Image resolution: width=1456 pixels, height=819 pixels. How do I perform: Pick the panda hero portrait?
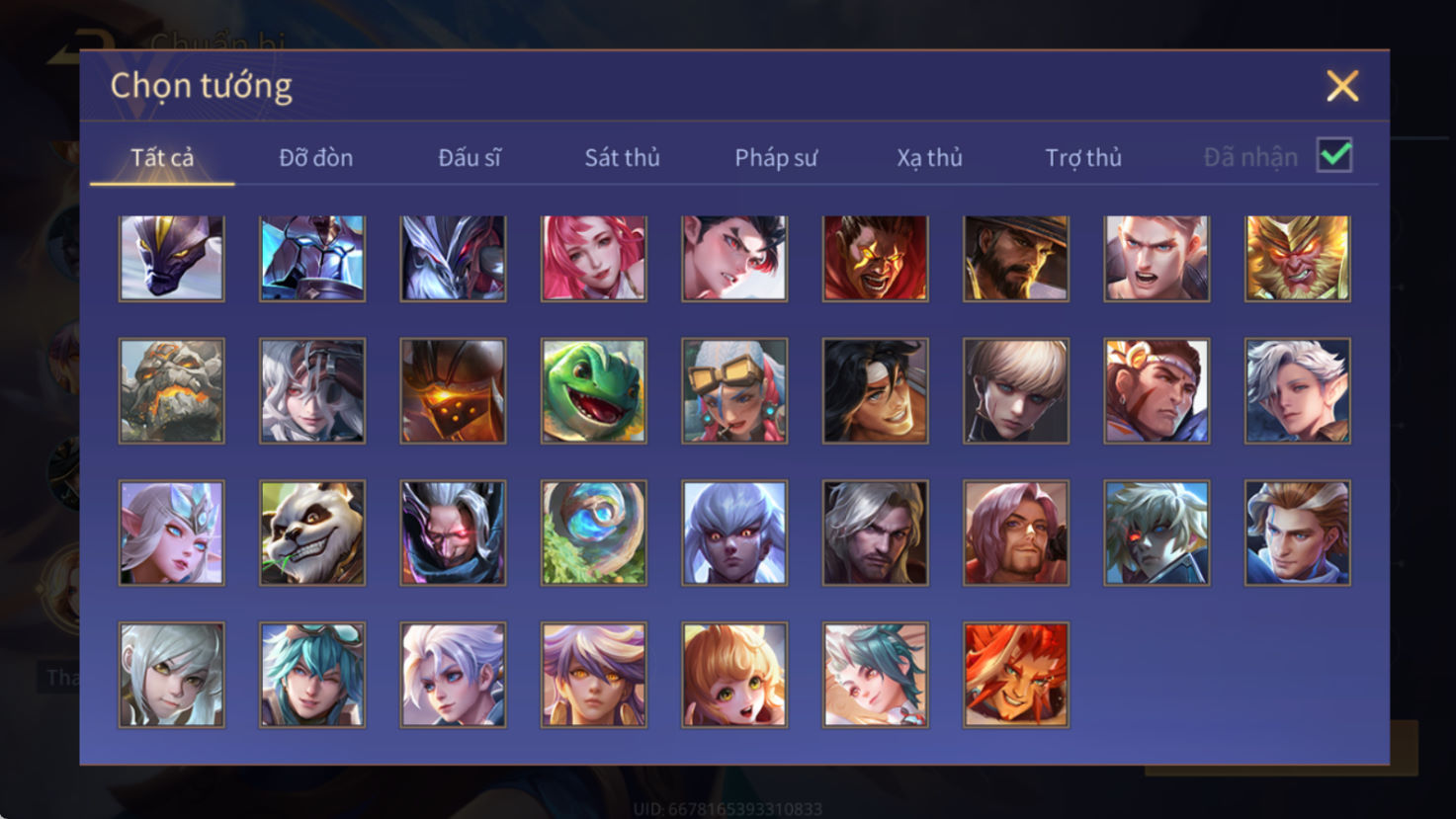click(312, 533)
